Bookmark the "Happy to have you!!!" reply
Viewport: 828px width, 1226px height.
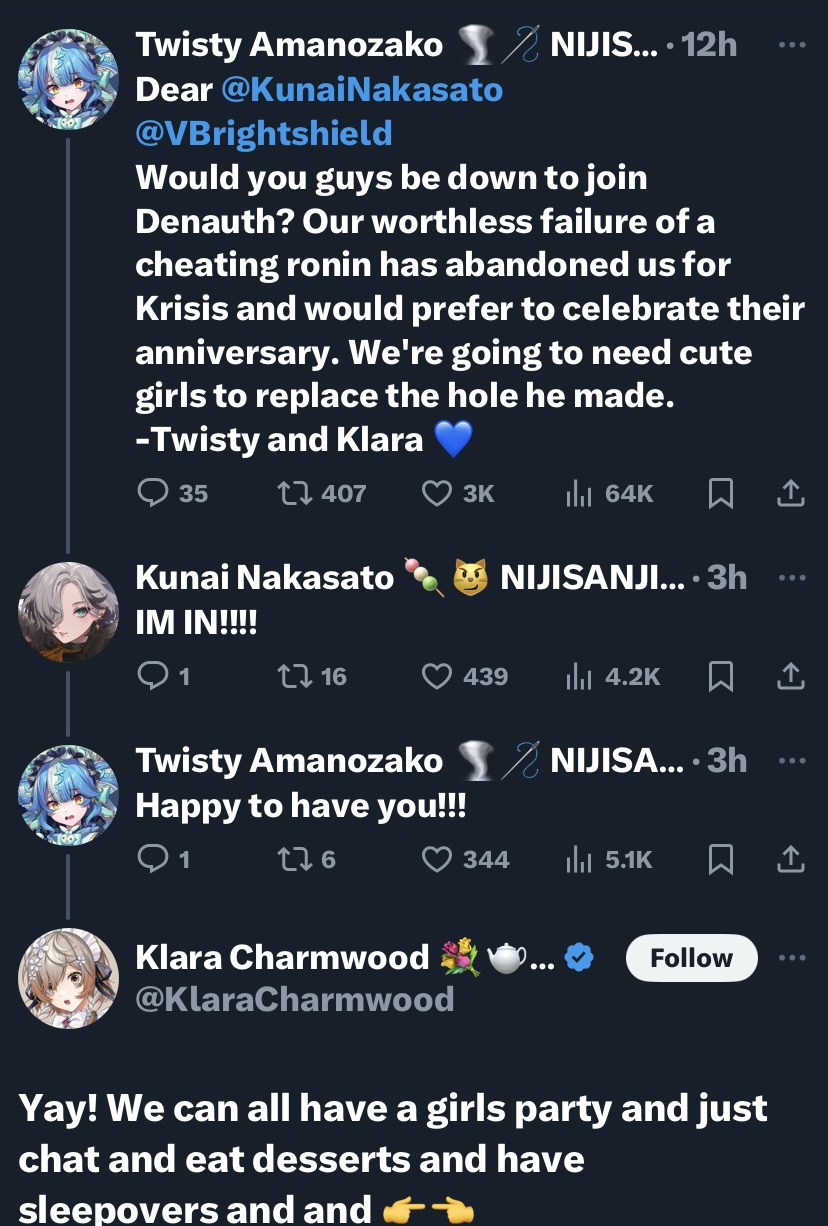720,860
